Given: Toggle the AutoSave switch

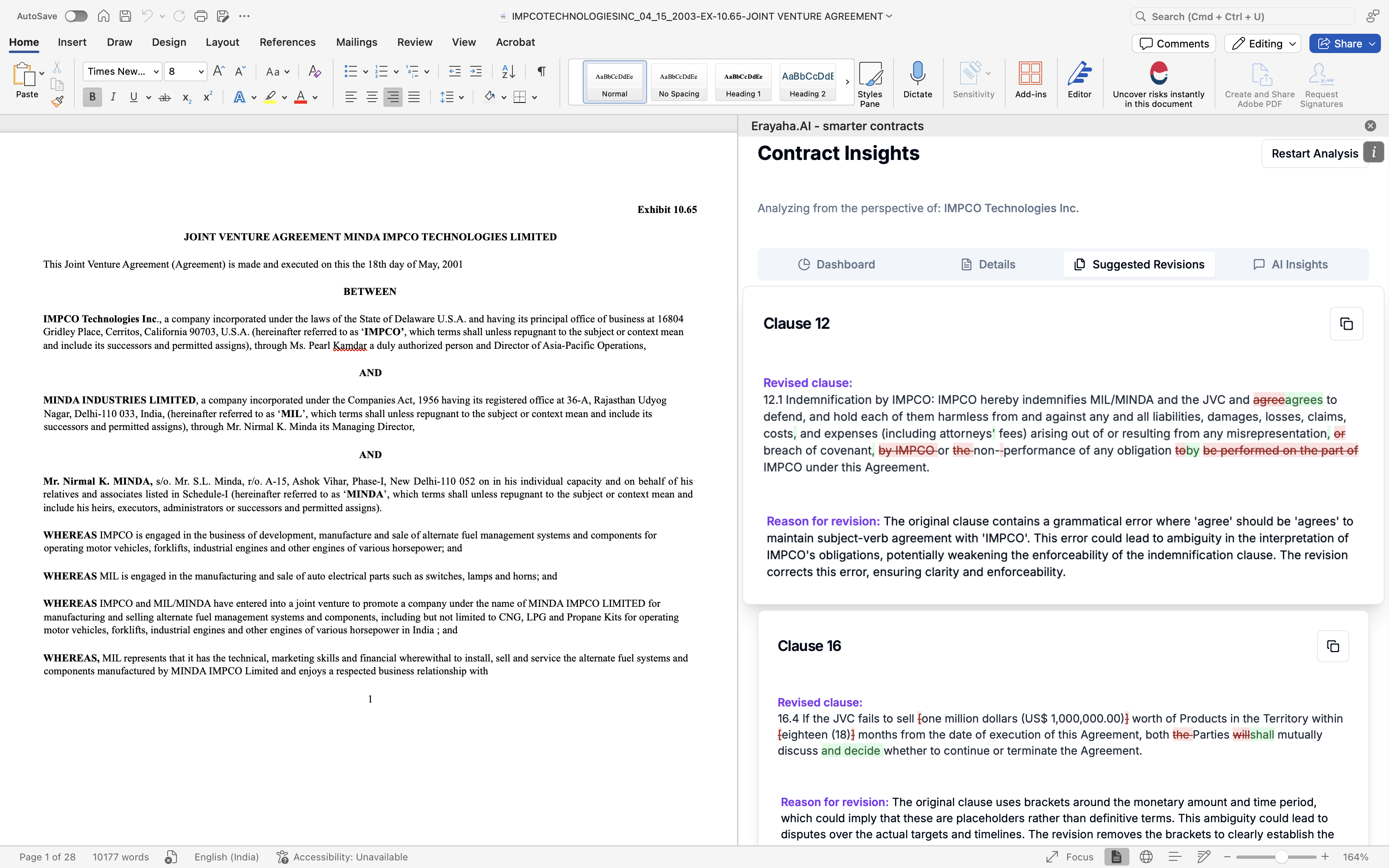Looking at the screenshot, I should [76, 16].
